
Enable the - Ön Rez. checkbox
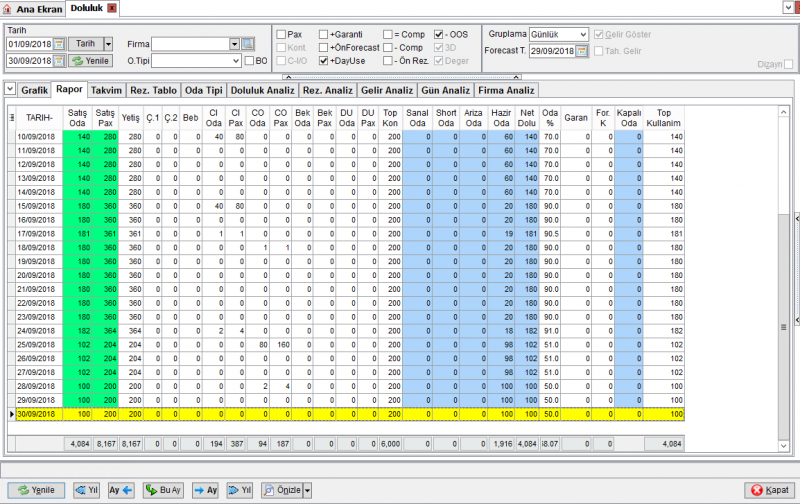[388, 61]
